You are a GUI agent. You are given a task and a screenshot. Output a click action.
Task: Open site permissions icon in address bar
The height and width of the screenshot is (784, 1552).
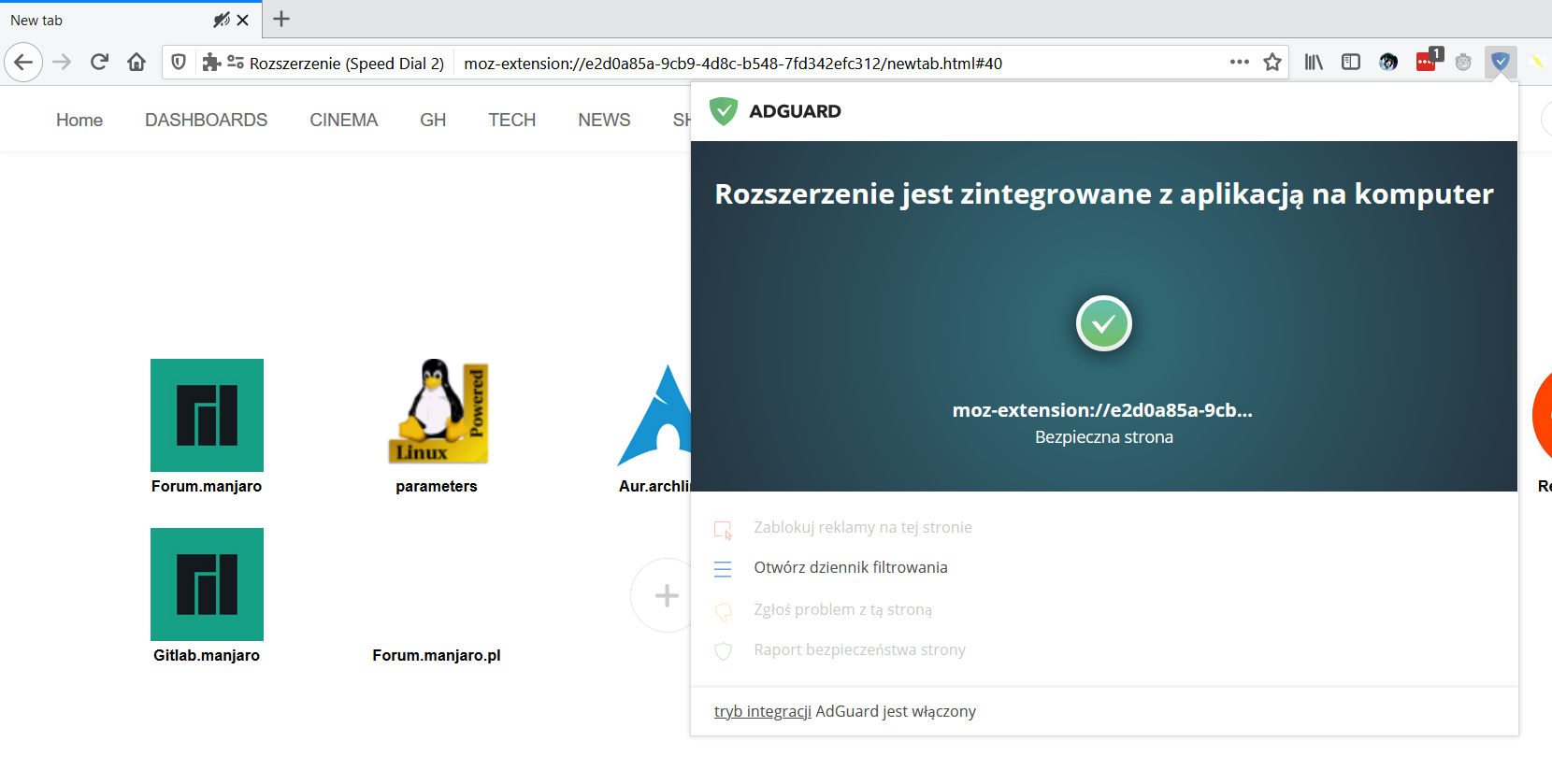[236, 63]
